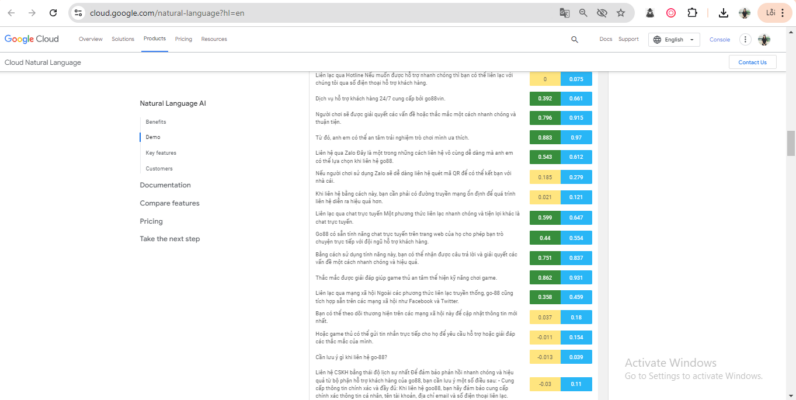
Task: Reload the page with the refresh icon
Action: [x=53, y=13]
